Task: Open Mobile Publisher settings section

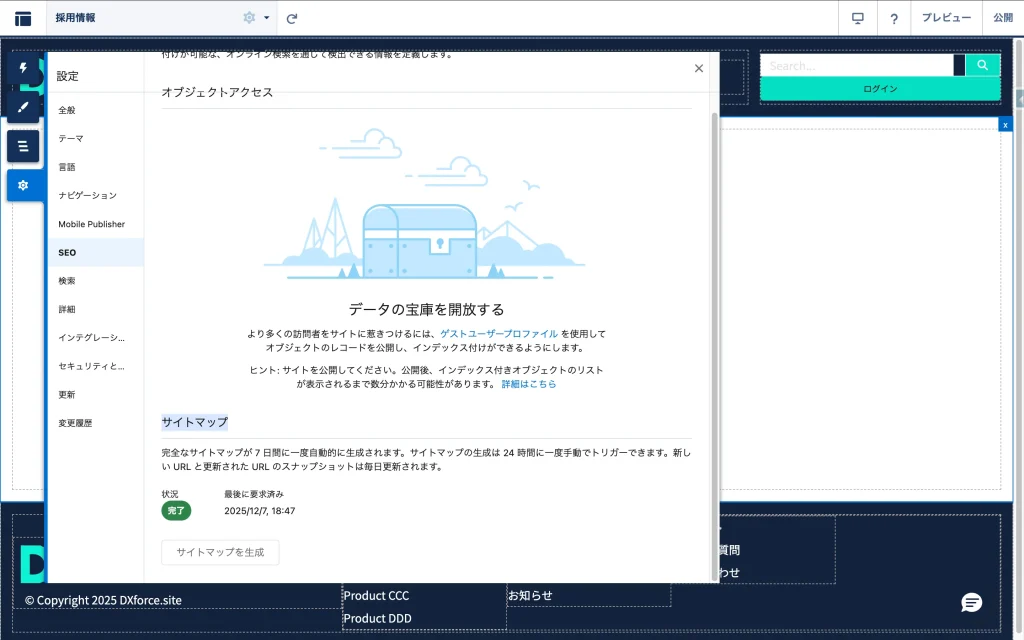Action: [91, 224]
